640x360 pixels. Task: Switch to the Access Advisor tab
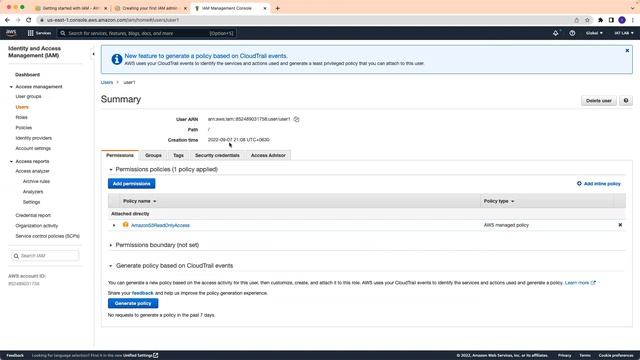(x=268, y=155)
